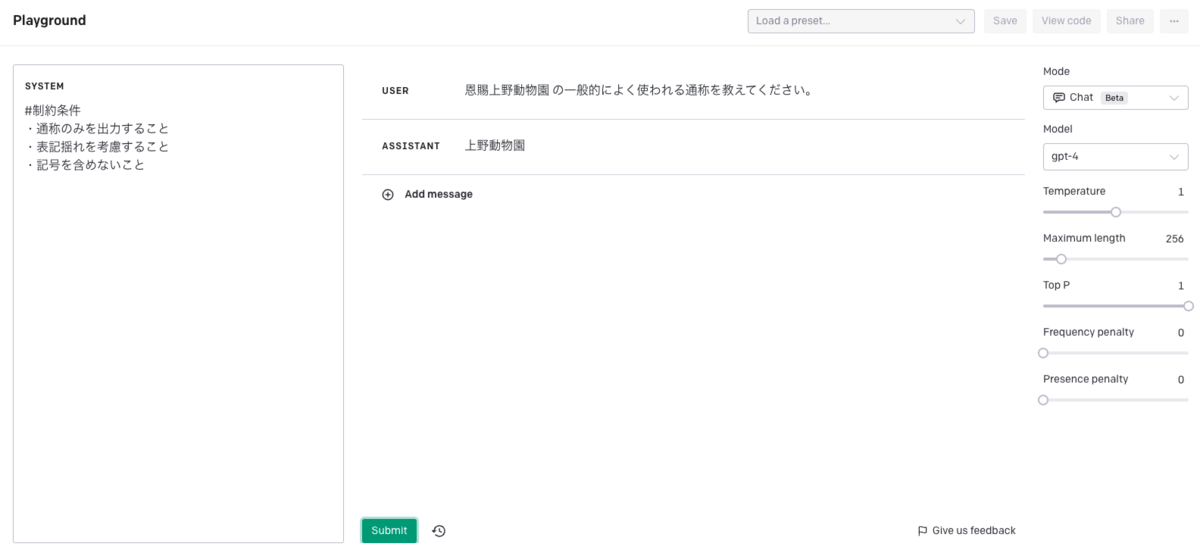This screenshot has width=1200, height=553.
Task: Click the flag icon by Give us feedback
Action: 922,531
